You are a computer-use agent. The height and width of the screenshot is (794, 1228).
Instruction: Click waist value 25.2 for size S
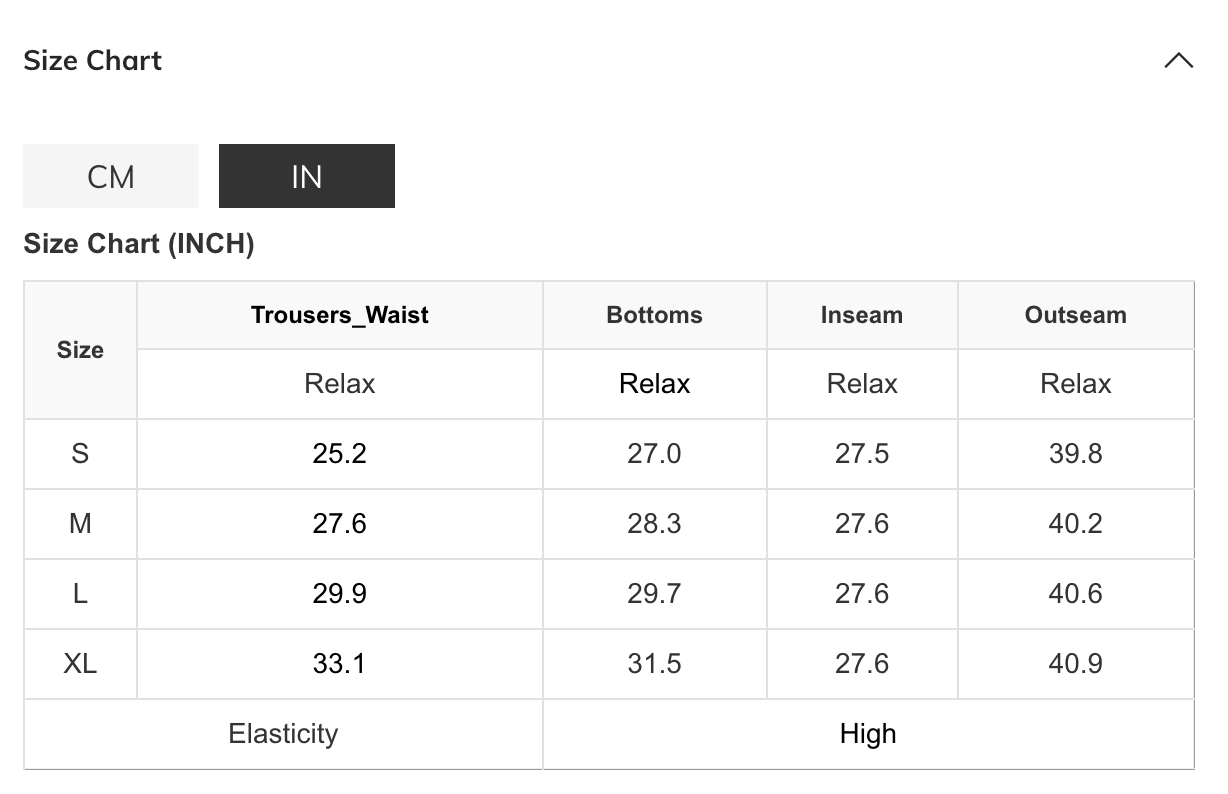click(x=340, y=454)
